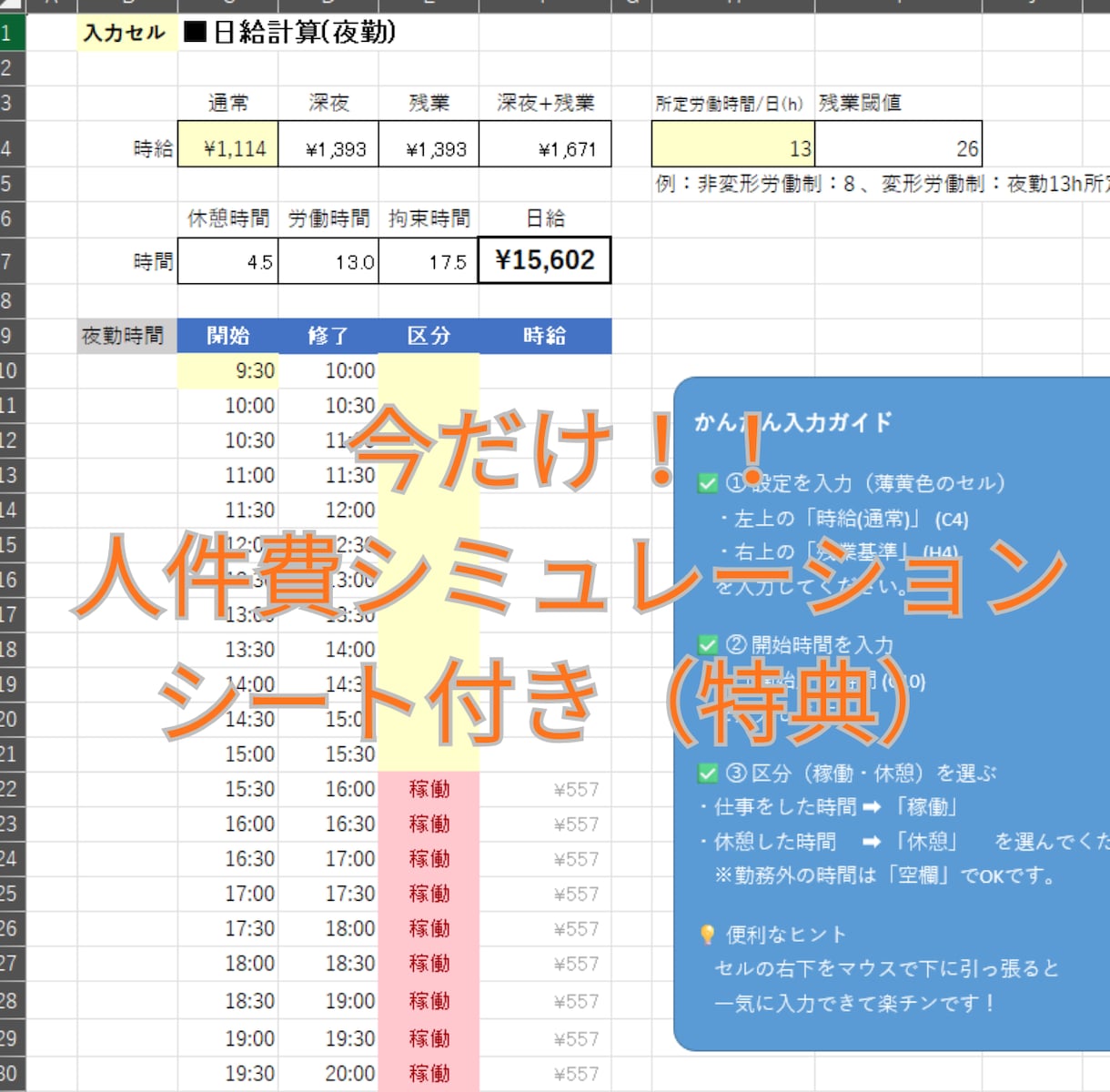Select the 夜勤時間 header cell
1110x1092 pixels.
pyautogui.click(x=126, y=336)
